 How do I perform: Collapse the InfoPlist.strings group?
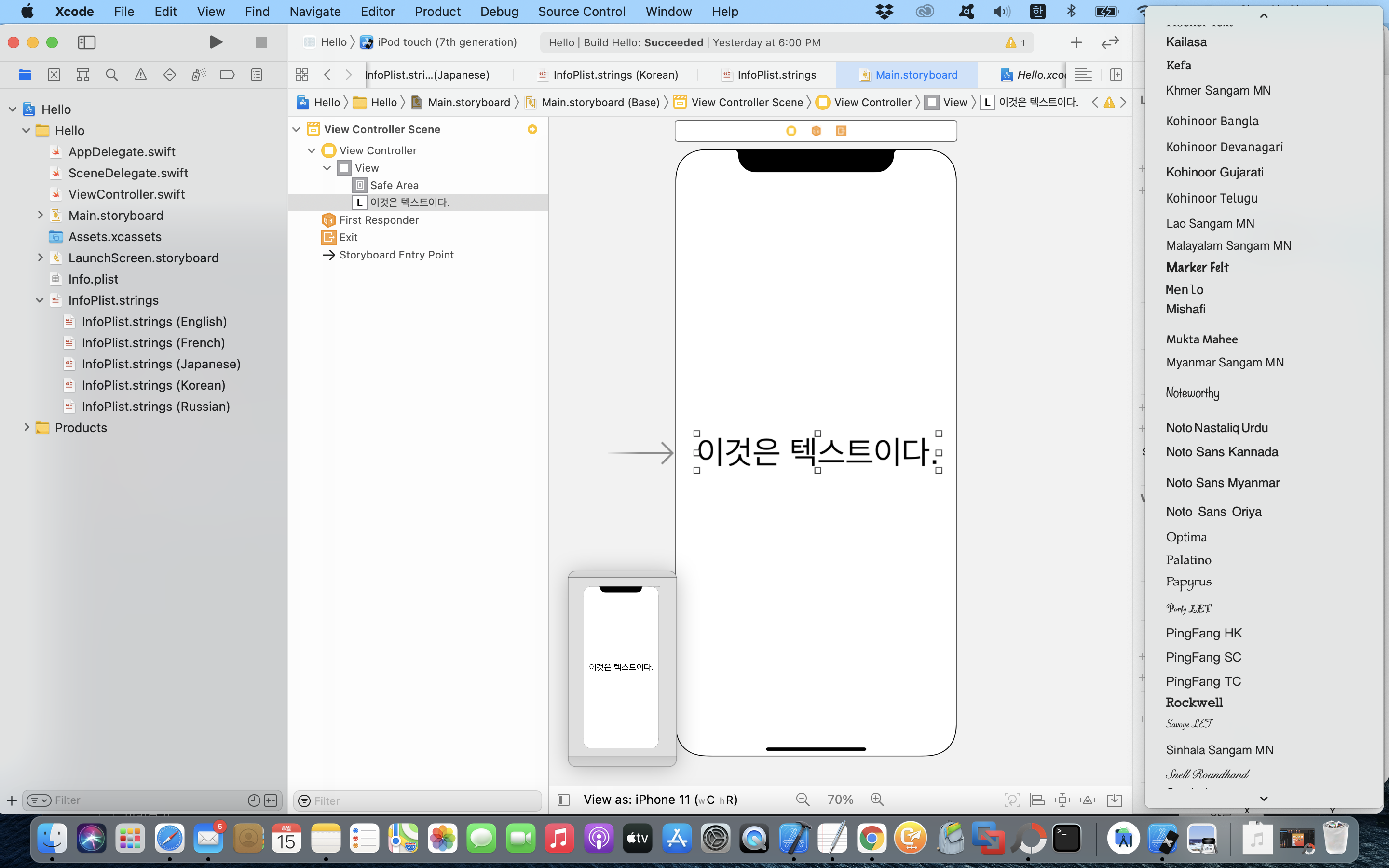tap(40, 300)
